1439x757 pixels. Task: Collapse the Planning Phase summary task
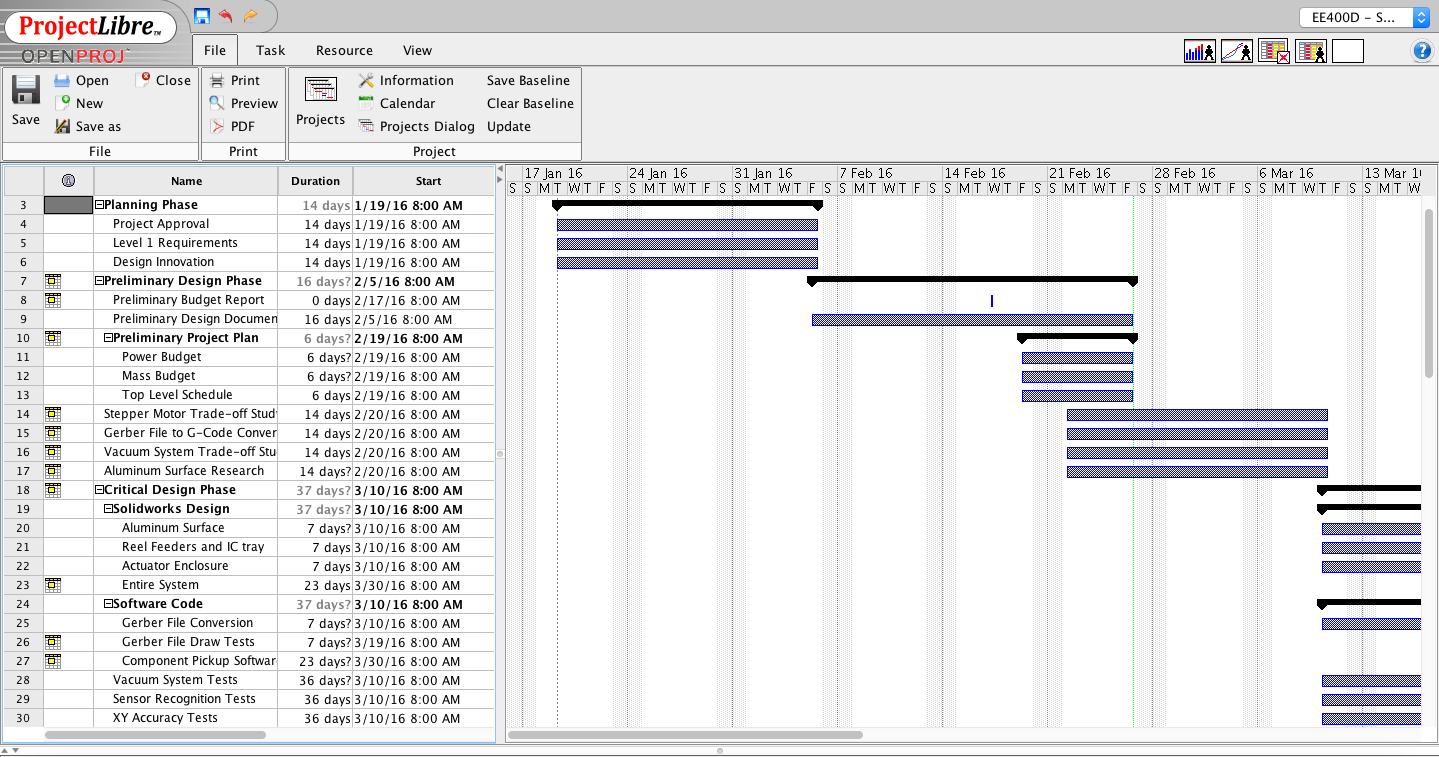100,205
